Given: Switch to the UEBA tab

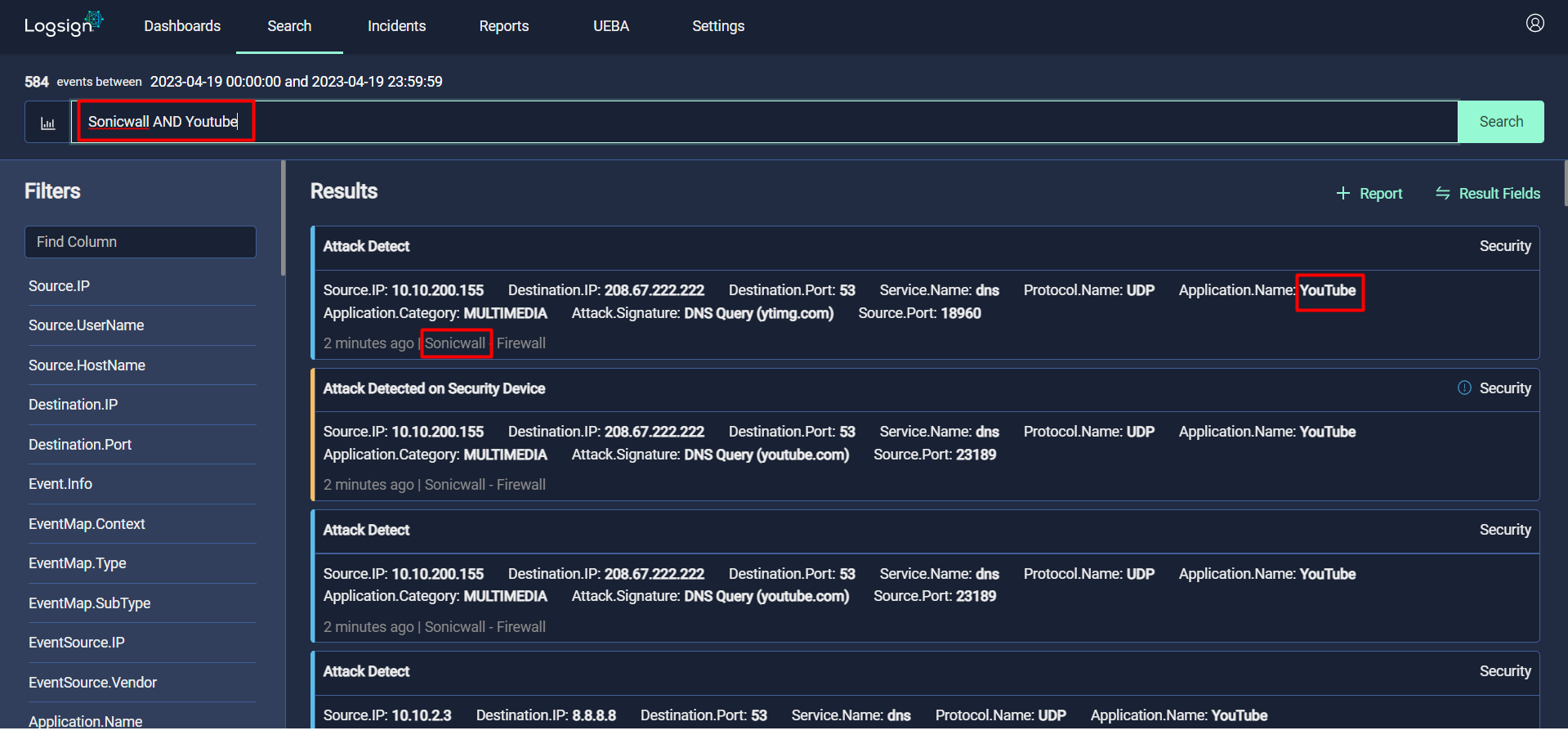Looking at the screenshot, I should (x=610, y=26).
